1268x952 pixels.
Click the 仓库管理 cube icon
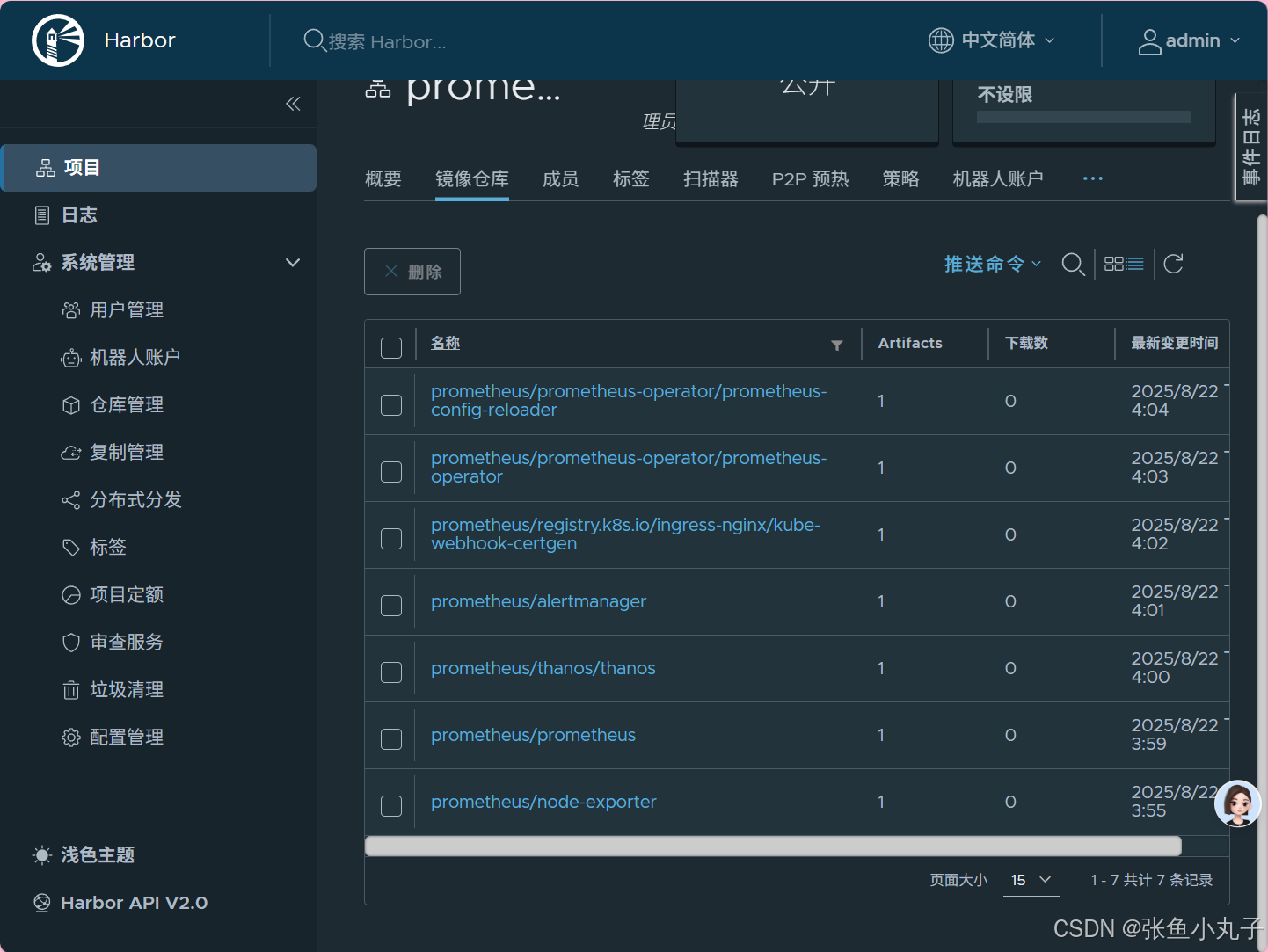pos(71,405)
